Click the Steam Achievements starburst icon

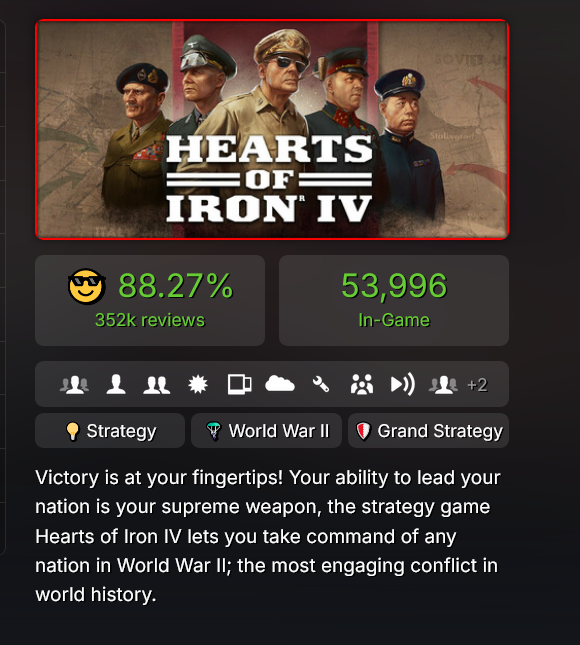coord(198,385)
